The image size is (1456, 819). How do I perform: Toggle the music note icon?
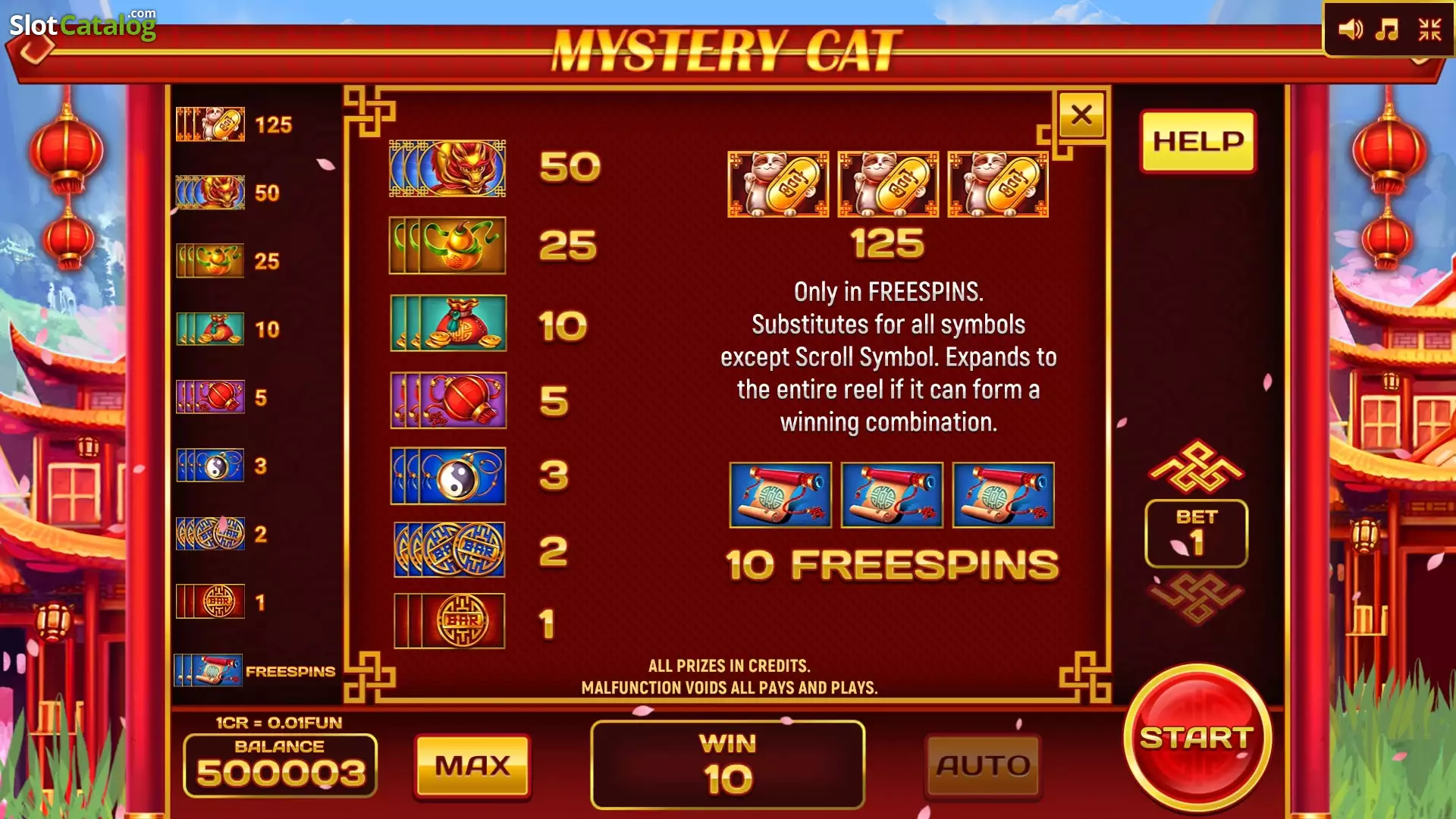pos(1387,30)
